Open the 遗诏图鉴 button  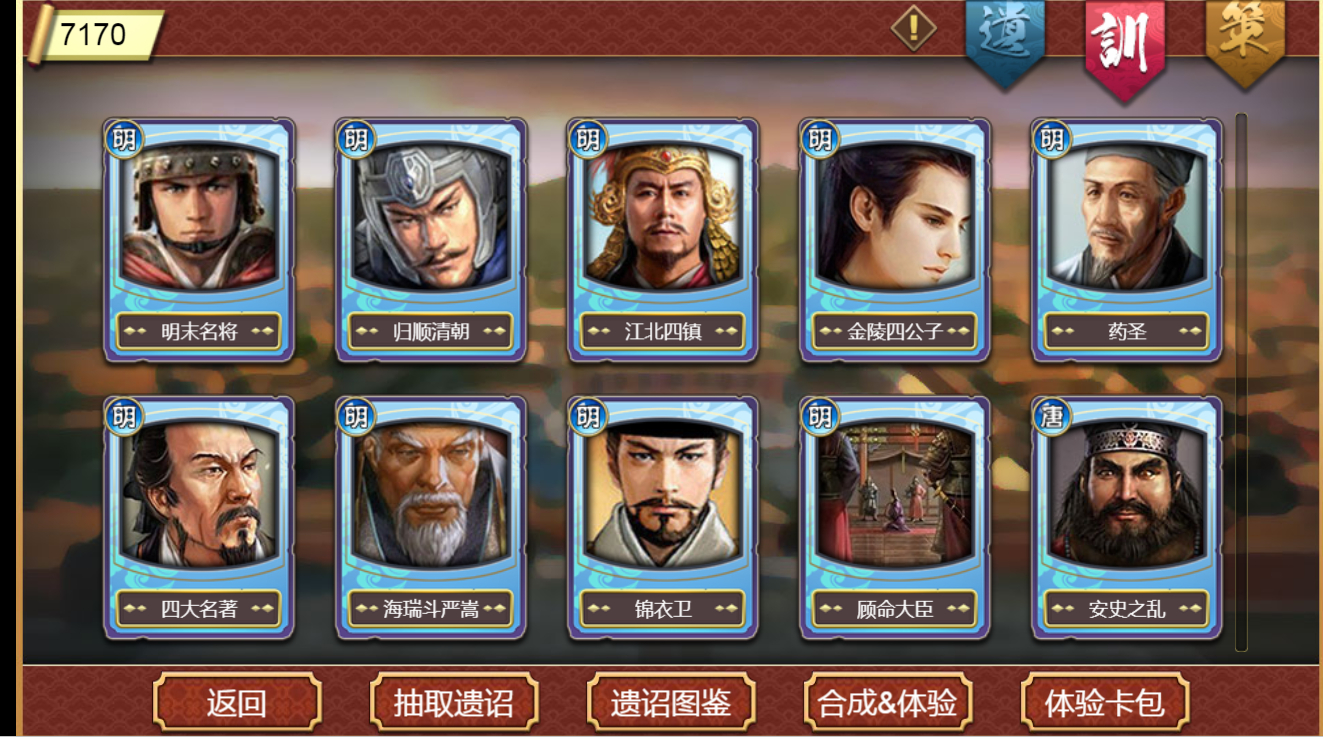[671, 702]
